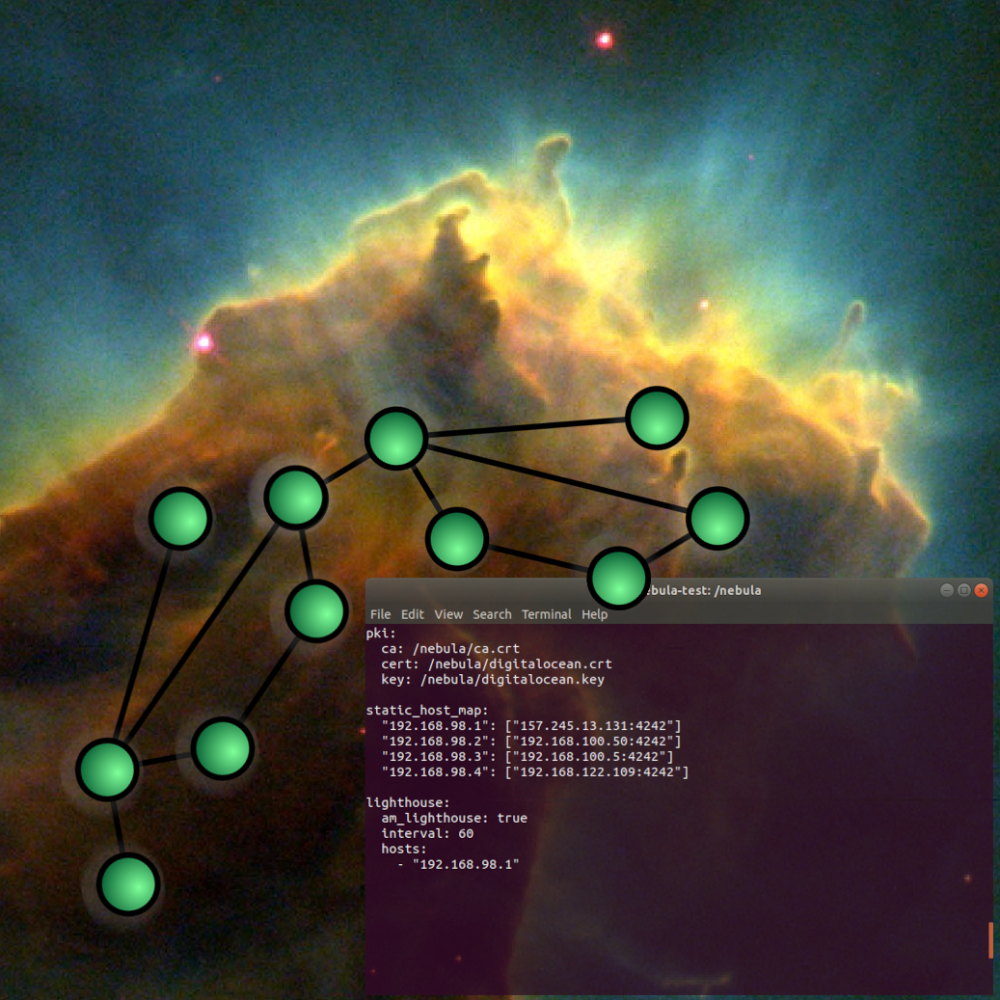Click the green node overlapping the title bar
1000x1000 pixels.
coord(619,578)
